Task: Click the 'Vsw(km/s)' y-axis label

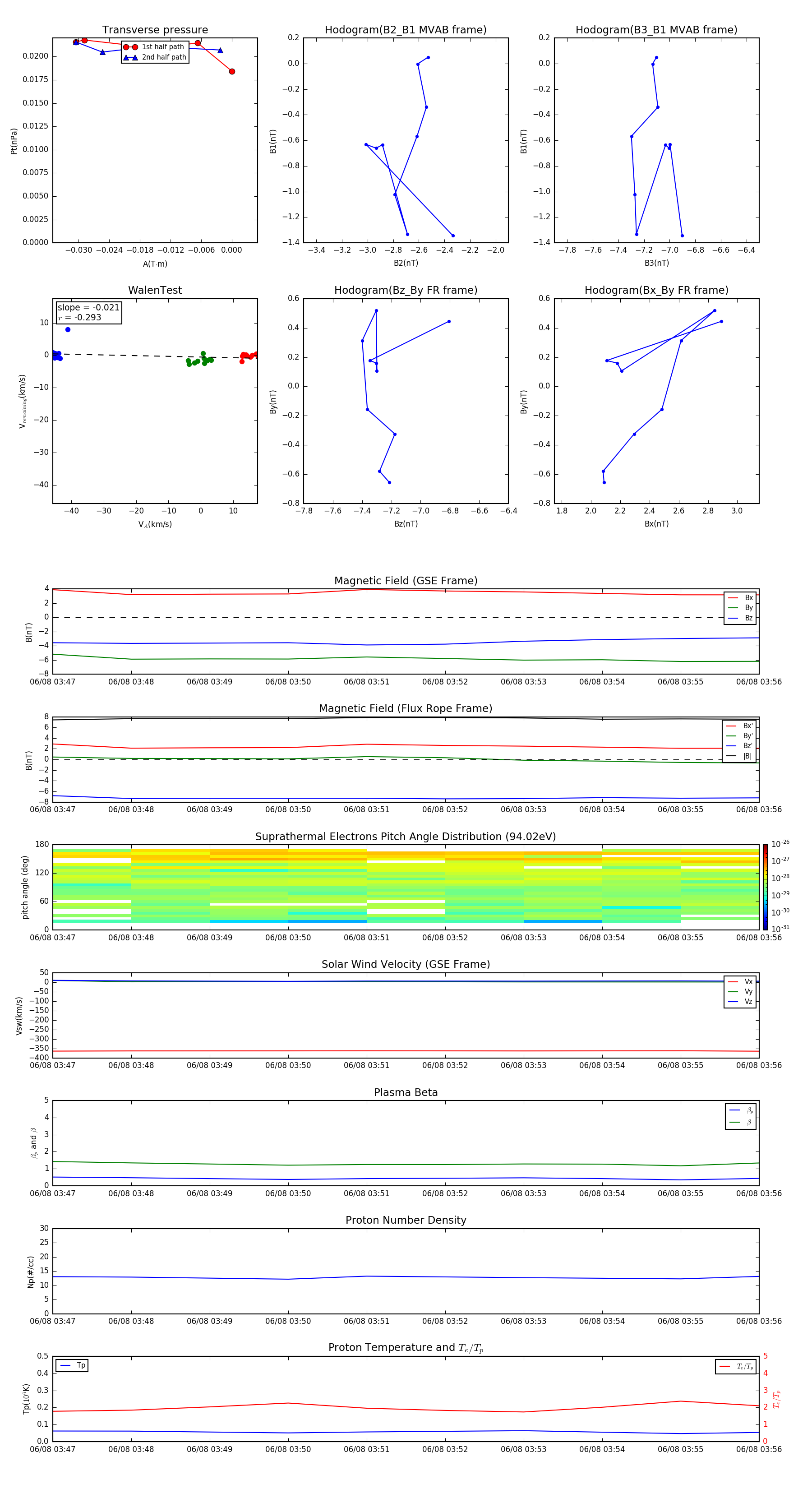Action: tap(19, 1016)
